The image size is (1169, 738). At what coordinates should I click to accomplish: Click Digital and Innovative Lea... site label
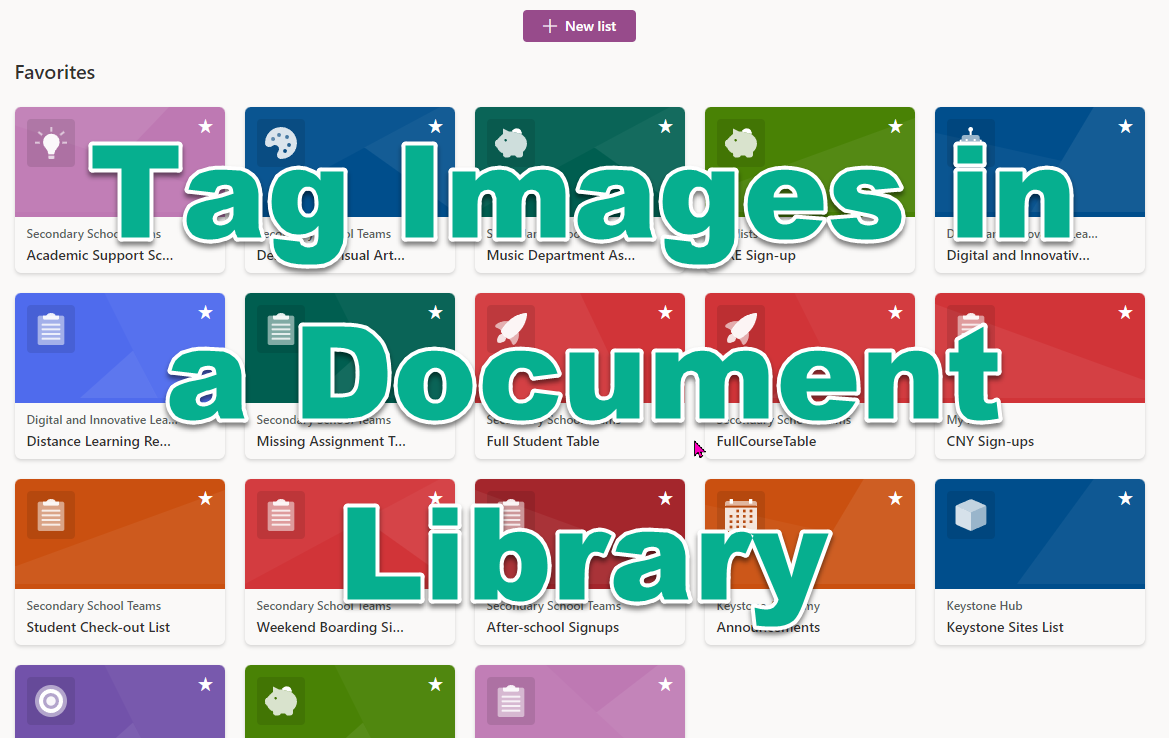(x=102, y=420)
